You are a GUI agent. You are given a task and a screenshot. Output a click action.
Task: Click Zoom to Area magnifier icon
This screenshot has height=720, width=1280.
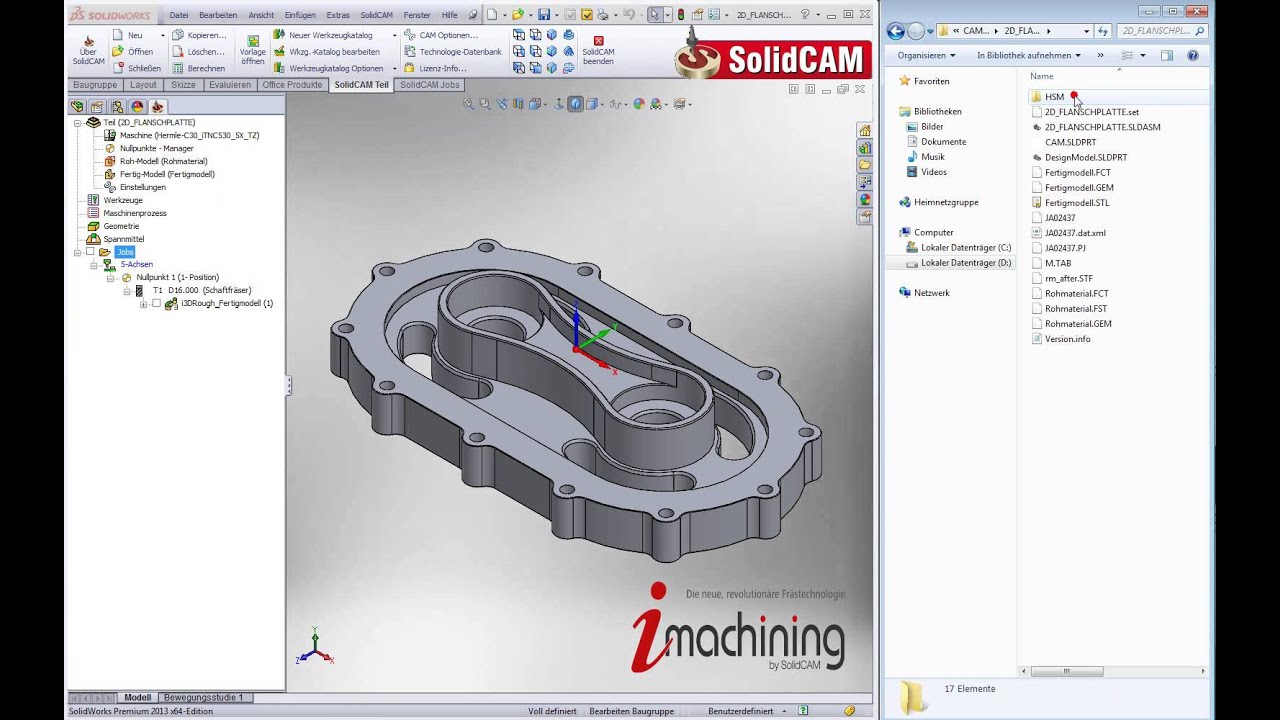coord(485,104)
